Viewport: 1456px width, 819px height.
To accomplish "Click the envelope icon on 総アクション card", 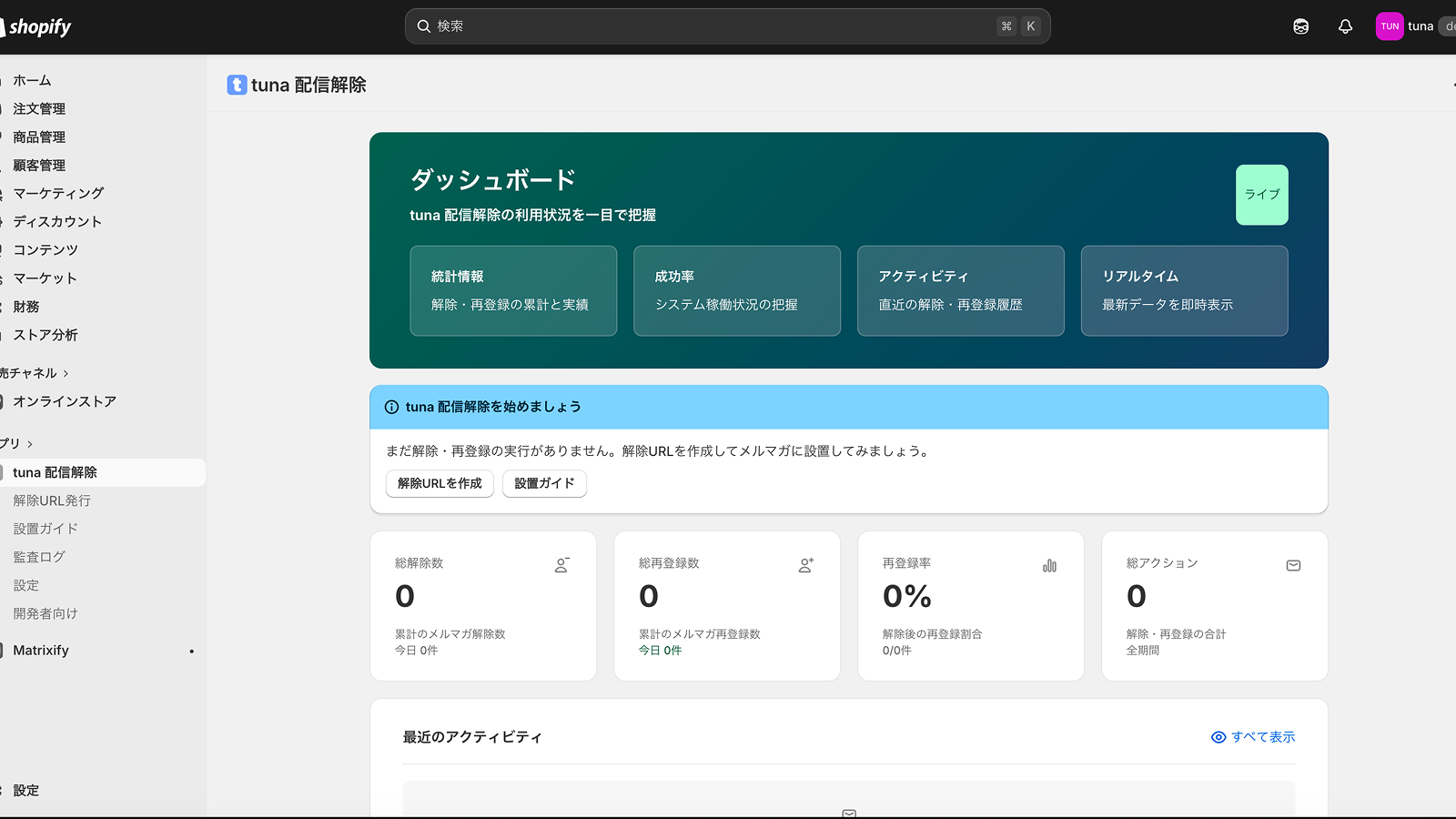I will 1293,565.
